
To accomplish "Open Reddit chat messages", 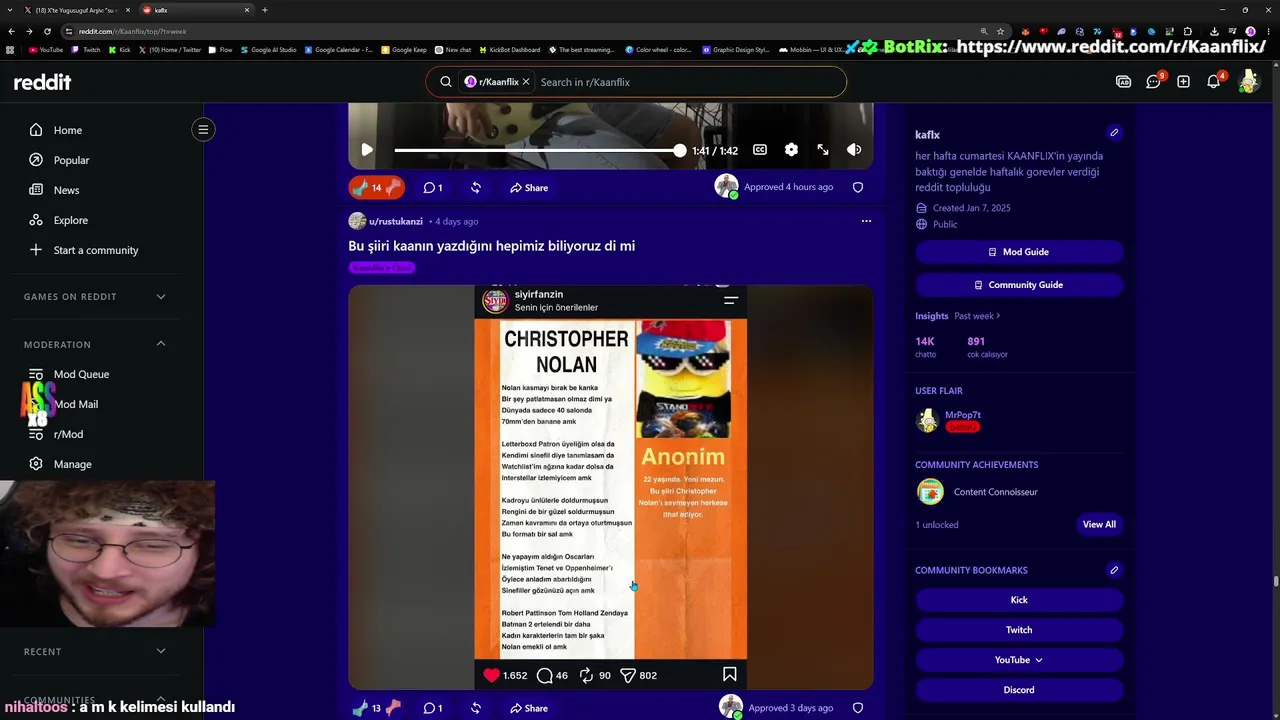I will pos(1153,82).
